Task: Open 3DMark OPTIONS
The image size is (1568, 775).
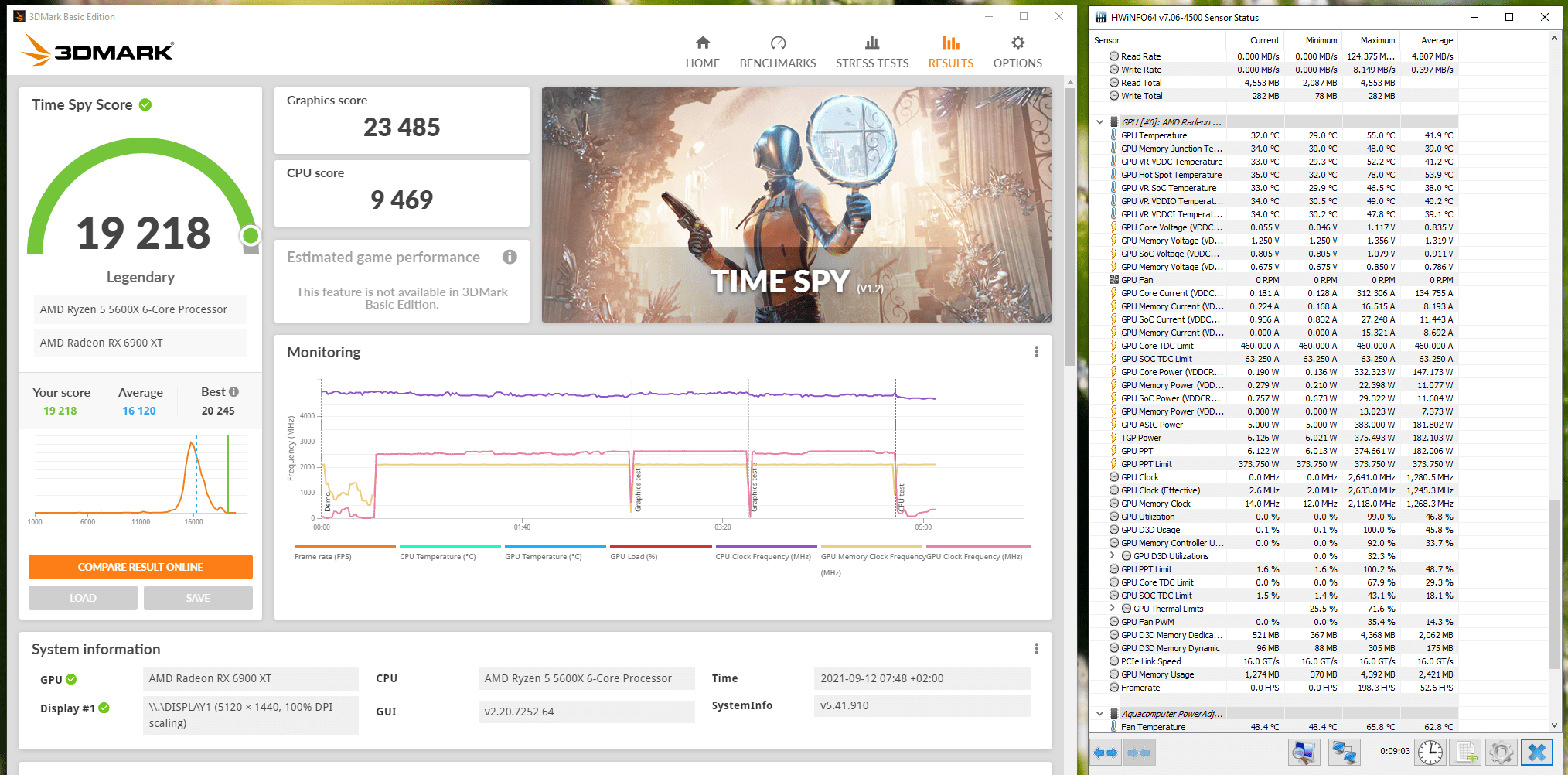Action: tap(1017, 52)
